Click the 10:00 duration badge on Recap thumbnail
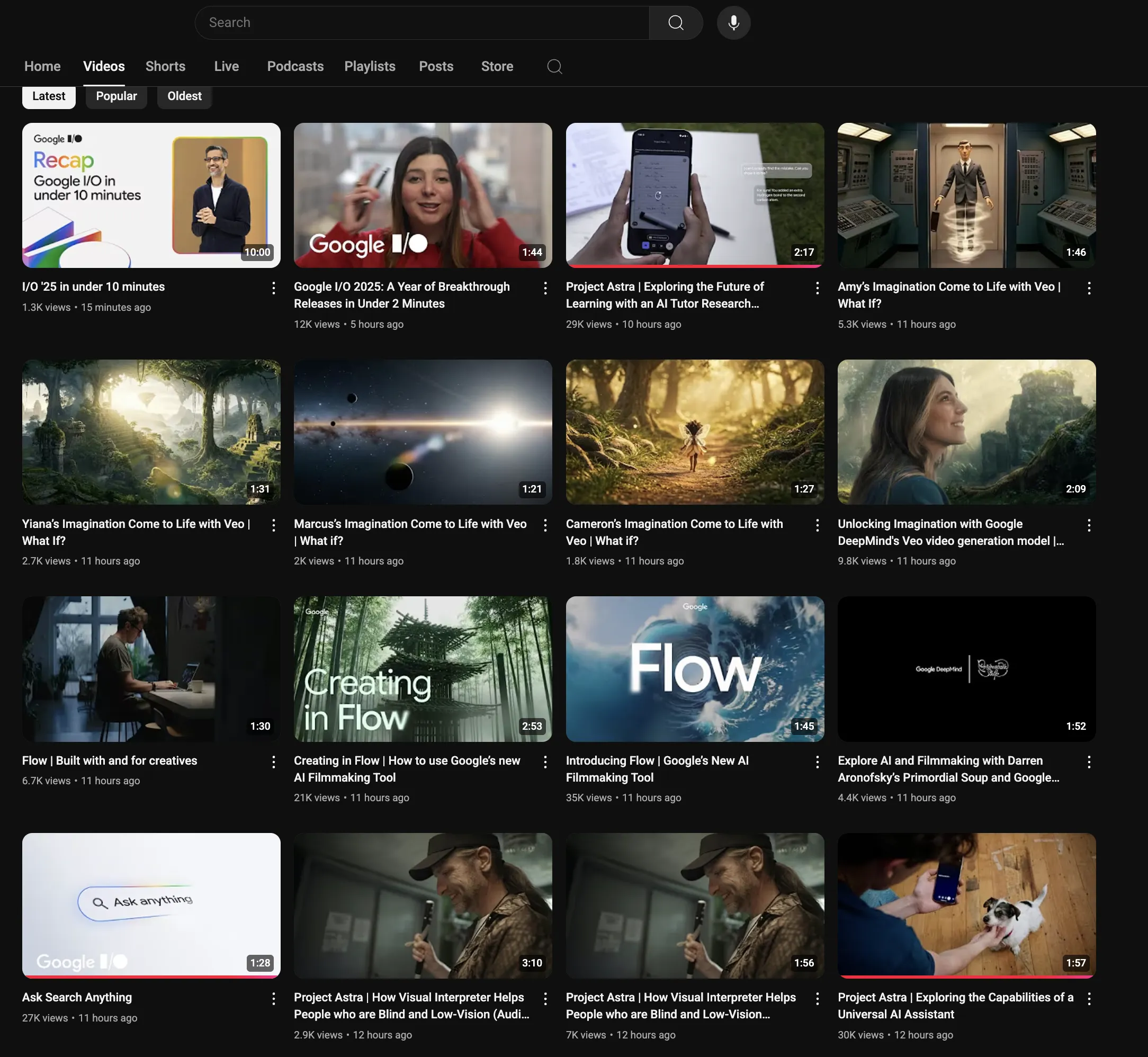This screenshot has height=1057, width=1148. click(257, 252)
